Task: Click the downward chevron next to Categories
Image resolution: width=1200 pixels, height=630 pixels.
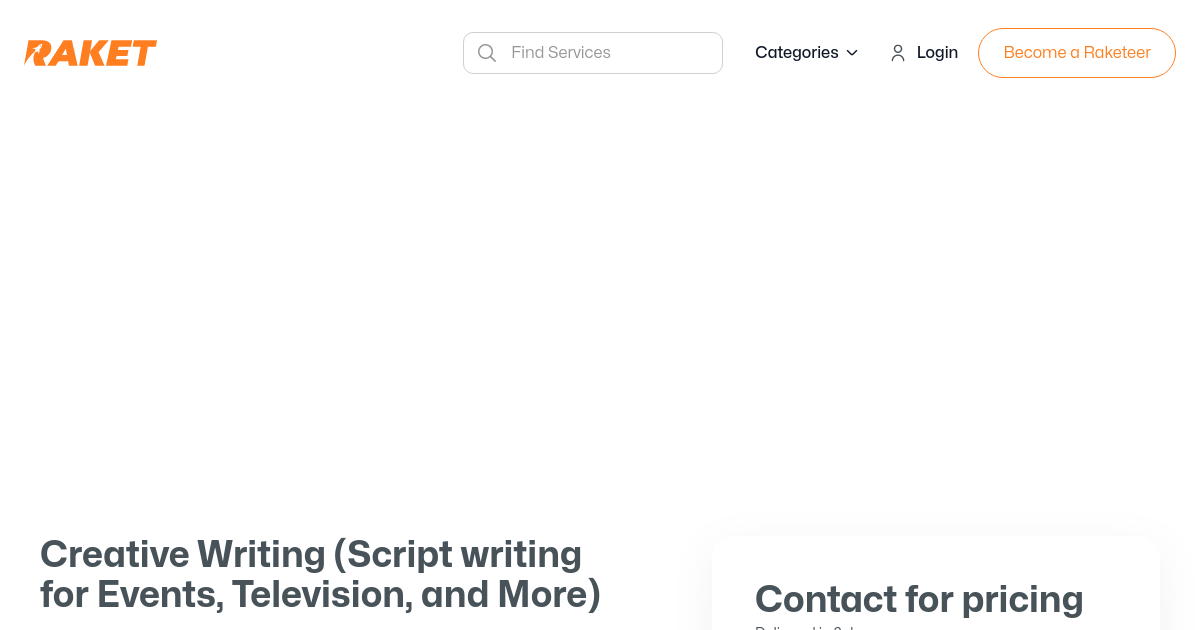Action: [851, 53]
